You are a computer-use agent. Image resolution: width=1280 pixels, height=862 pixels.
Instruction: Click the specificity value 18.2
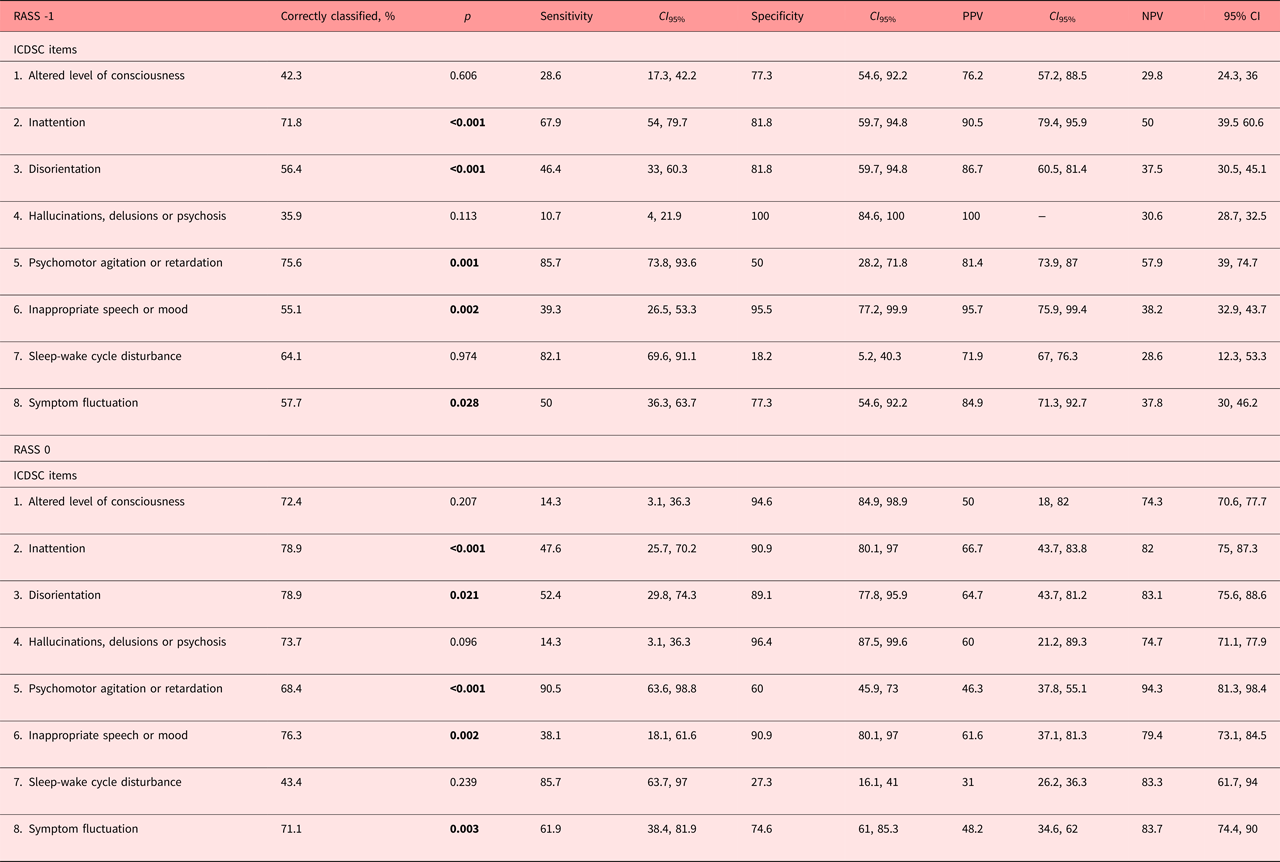coord(762,356)
